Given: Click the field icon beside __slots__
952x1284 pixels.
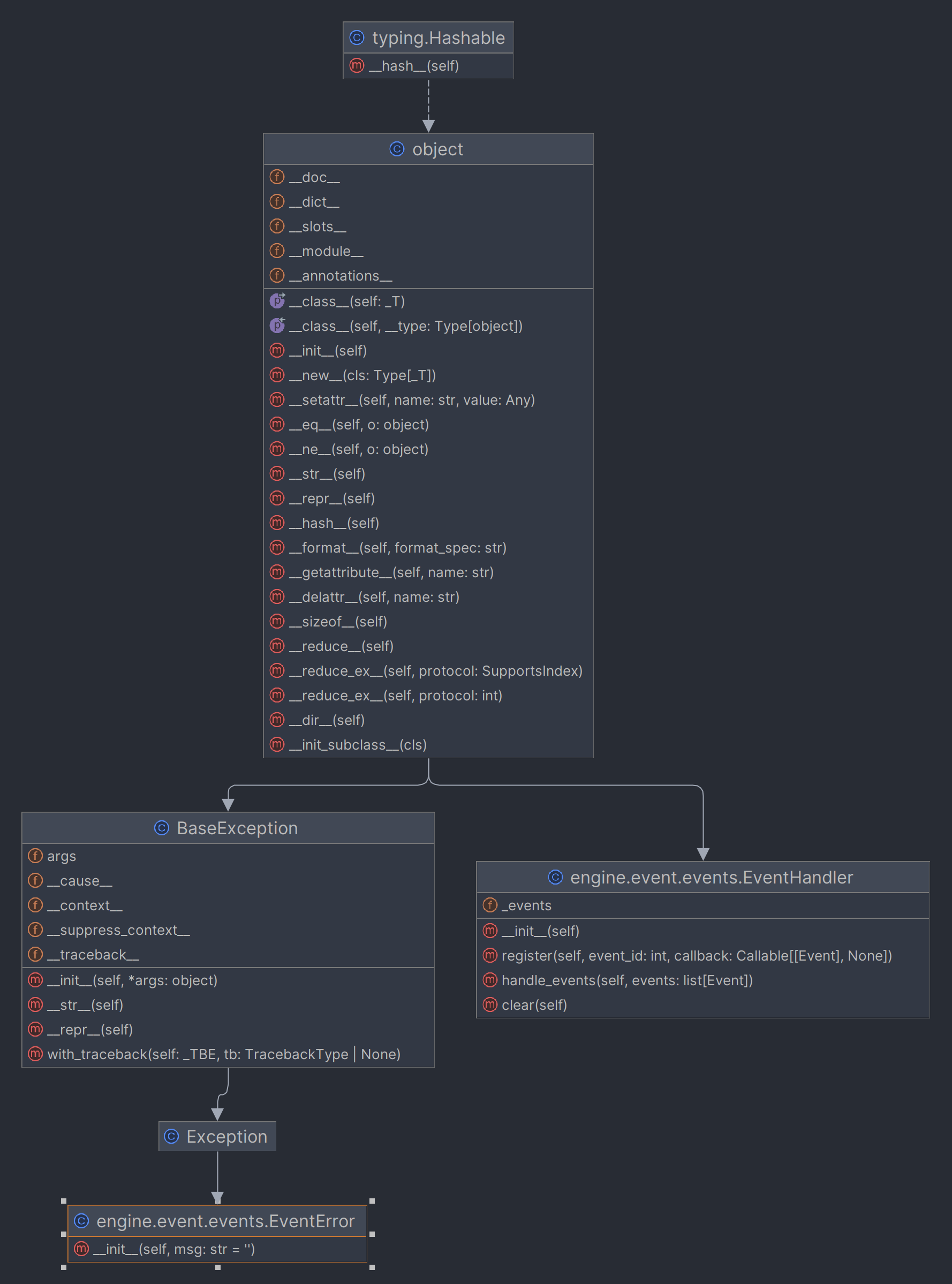Looking at the screenshot, I should (x=277, y=226).
